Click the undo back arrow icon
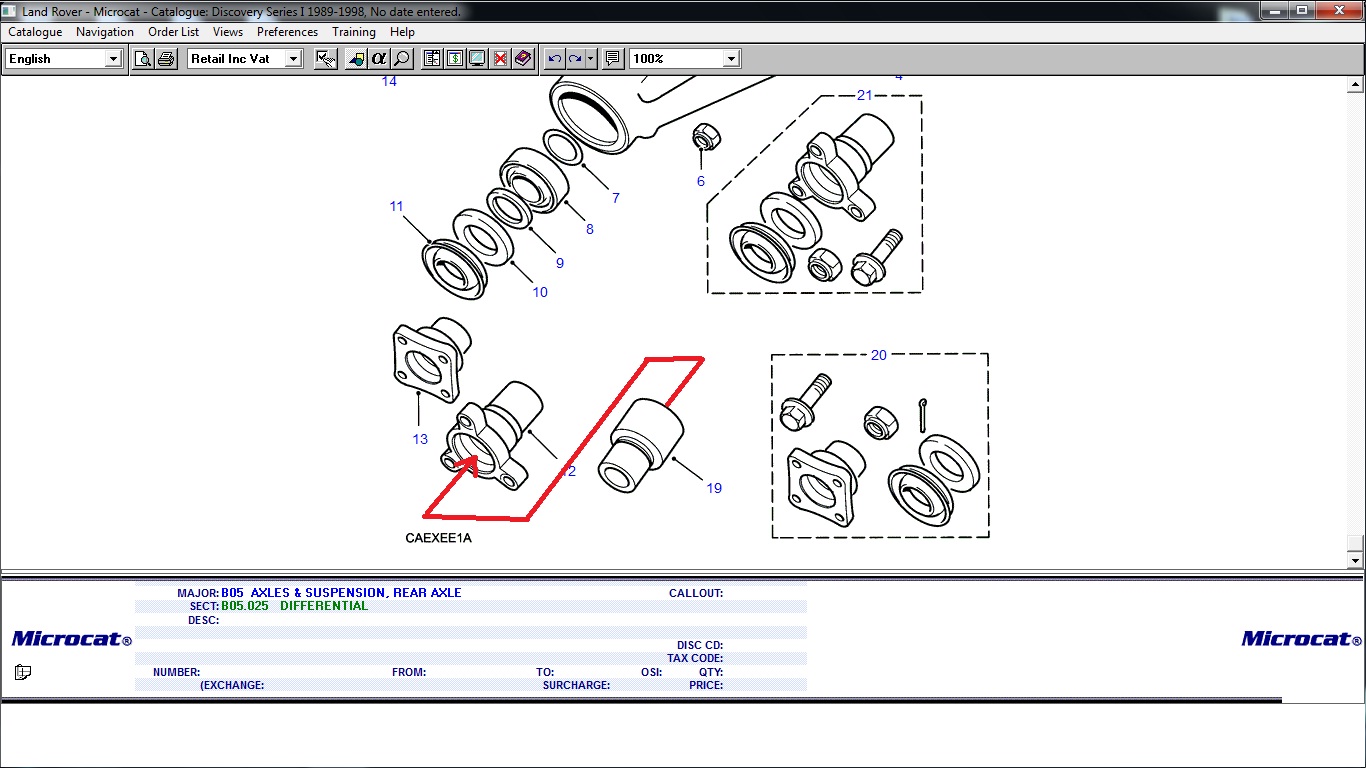 coord(555,59)
